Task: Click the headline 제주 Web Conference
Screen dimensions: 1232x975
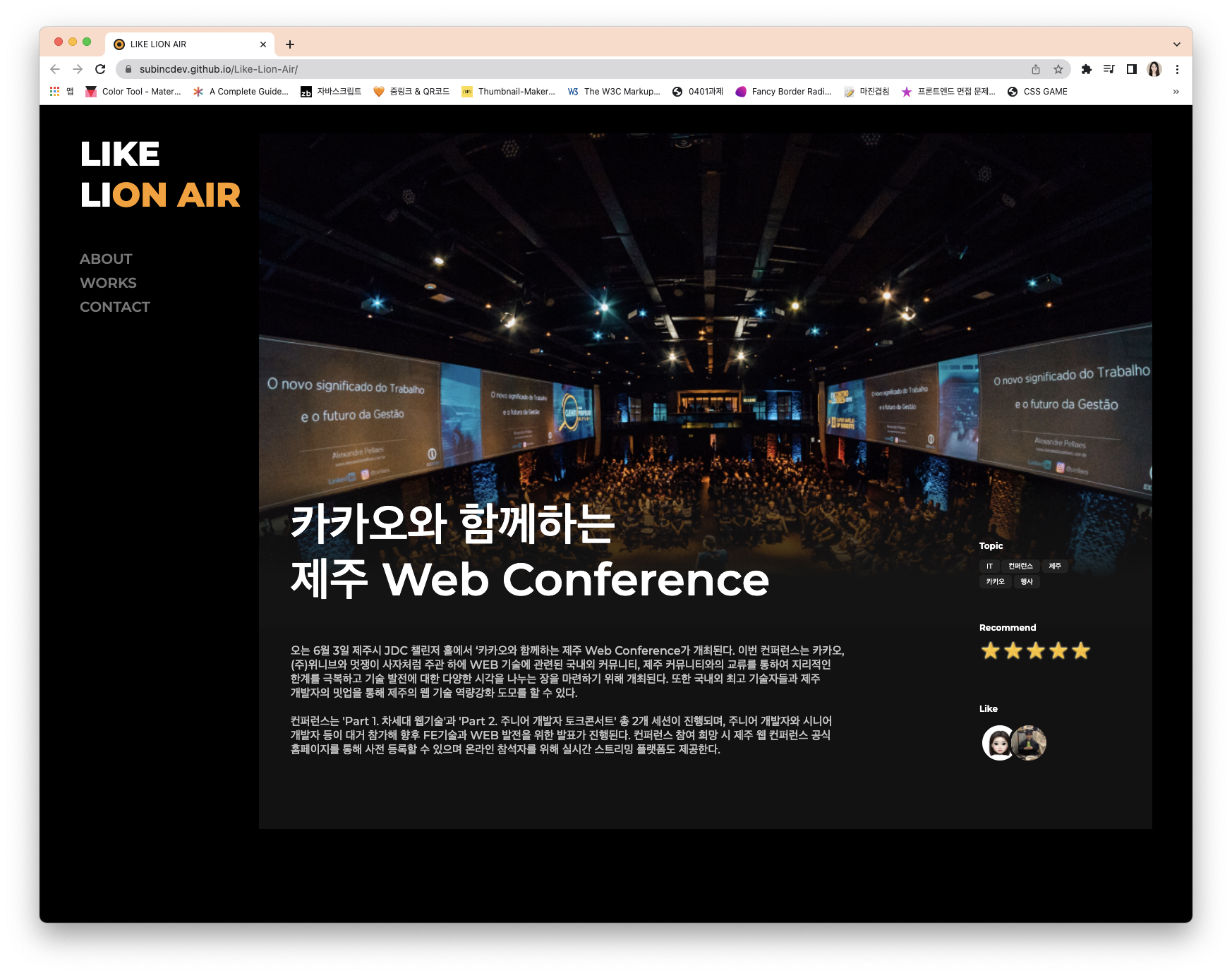Action: coord(530,579)
